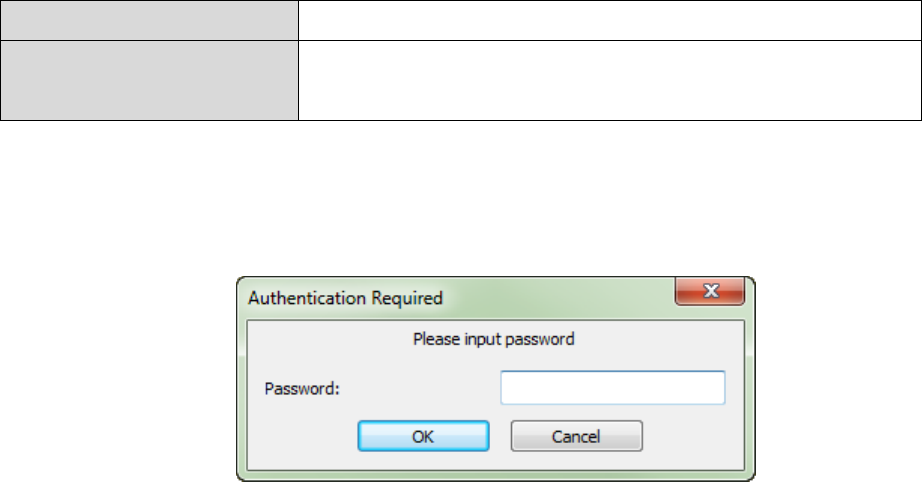Focus the Password input field
The width and height of the screenshot is (922, 482).
click(612, 388)
